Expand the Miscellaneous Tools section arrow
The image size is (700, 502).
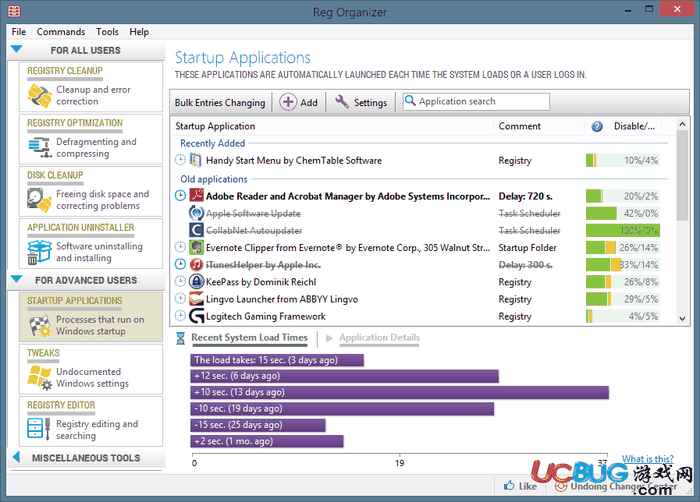click(17, 457)
